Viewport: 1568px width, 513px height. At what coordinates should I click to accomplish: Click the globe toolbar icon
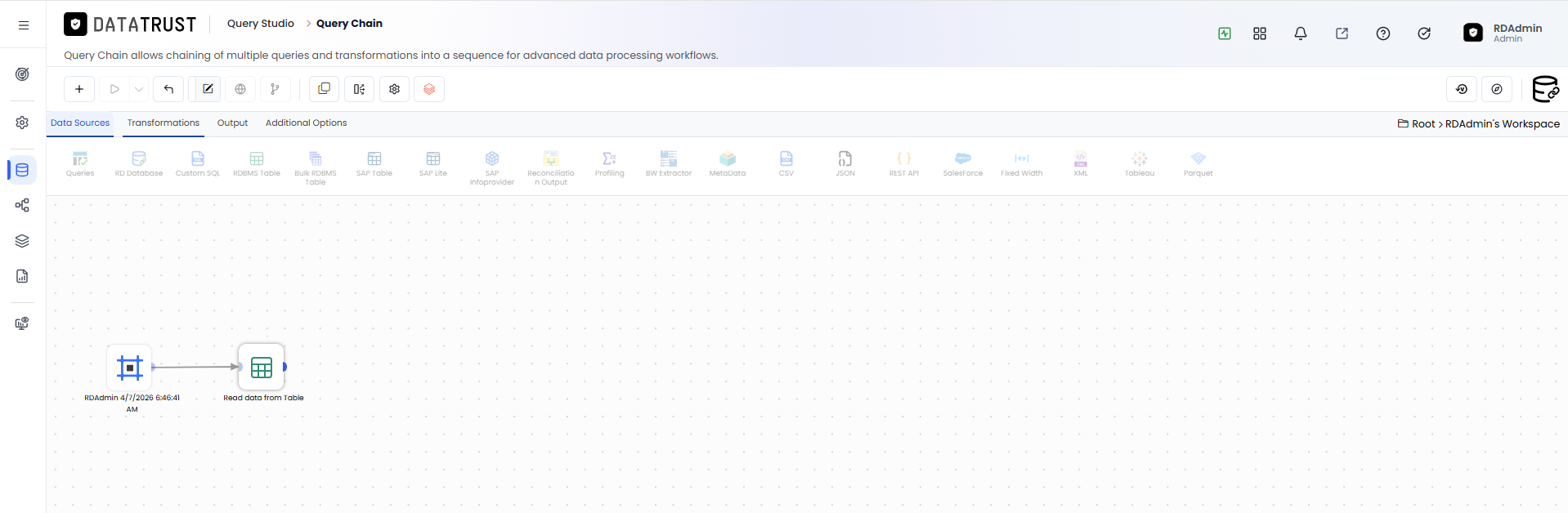click(240, 89)
